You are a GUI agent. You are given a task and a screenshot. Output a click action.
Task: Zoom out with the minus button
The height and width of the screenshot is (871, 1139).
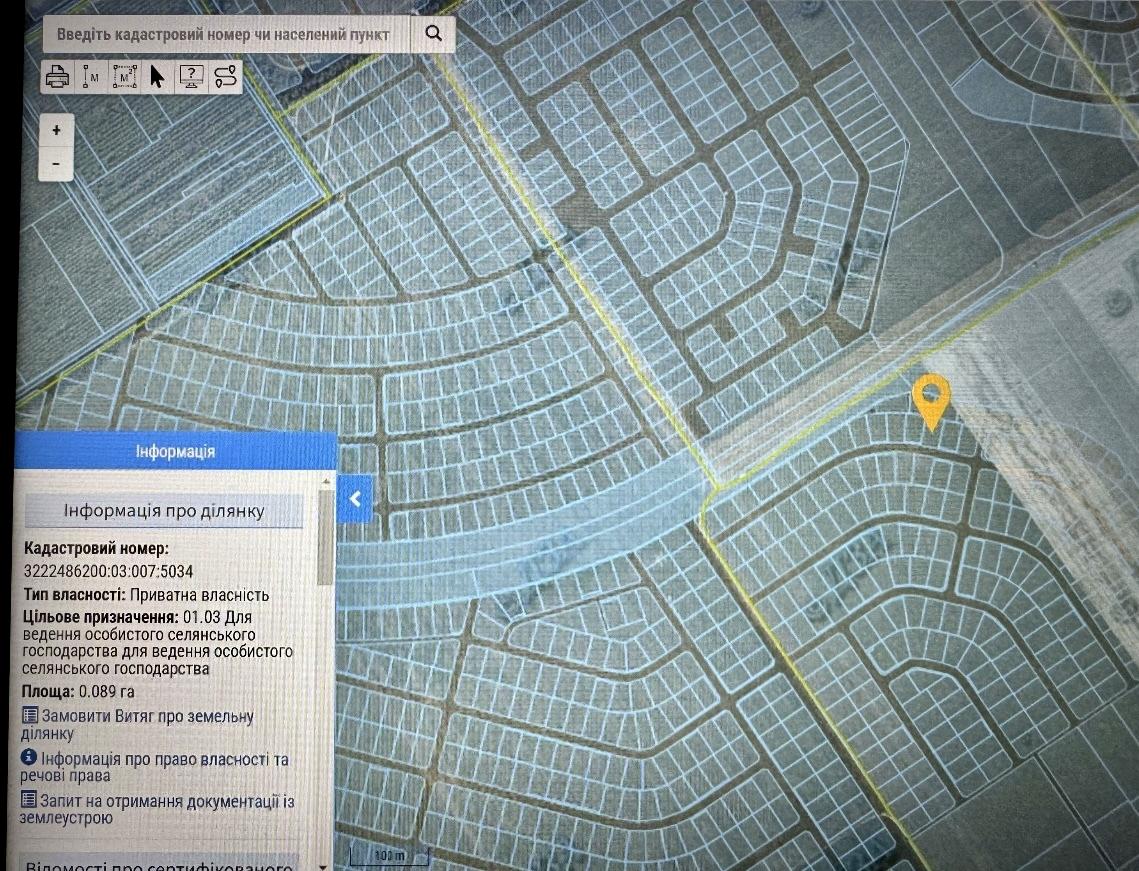pos(56,163)
